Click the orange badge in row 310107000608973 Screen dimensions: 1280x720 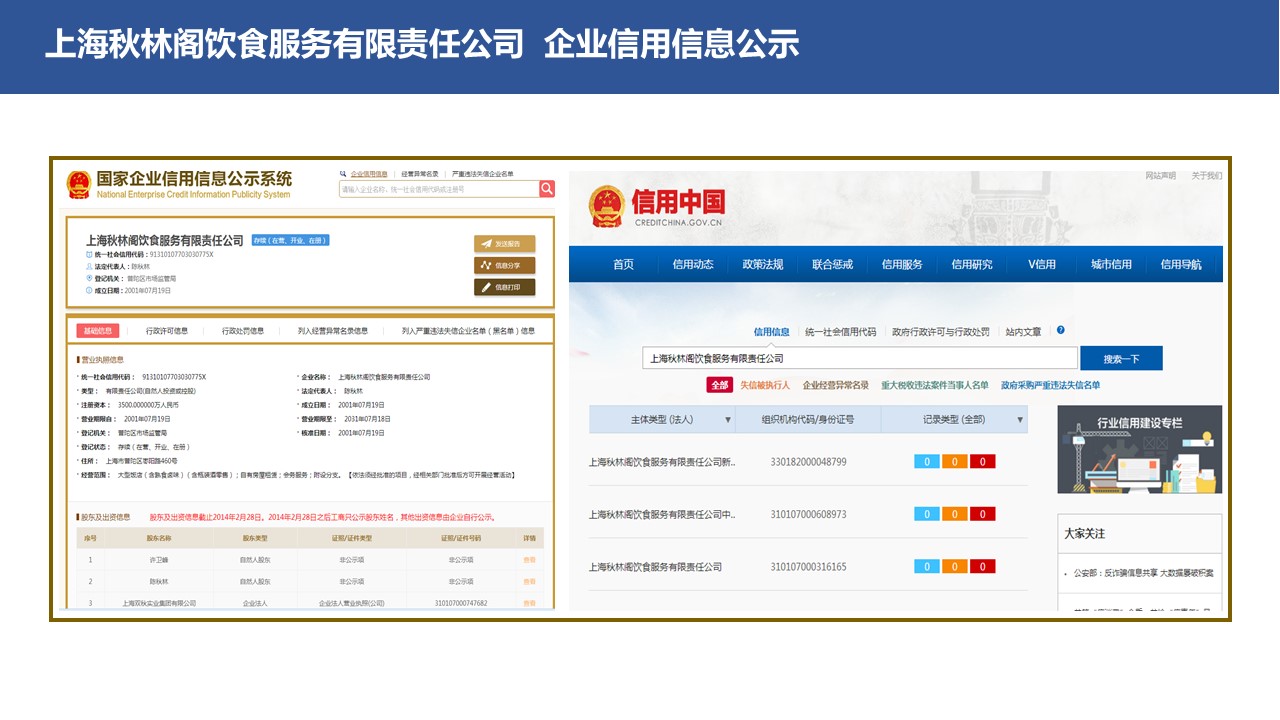tap(955, 514)
